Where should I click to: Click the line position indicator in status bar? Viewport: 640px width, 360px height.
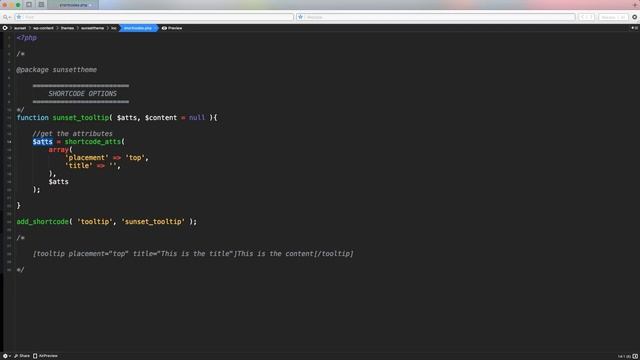click(x=624, y=356)
